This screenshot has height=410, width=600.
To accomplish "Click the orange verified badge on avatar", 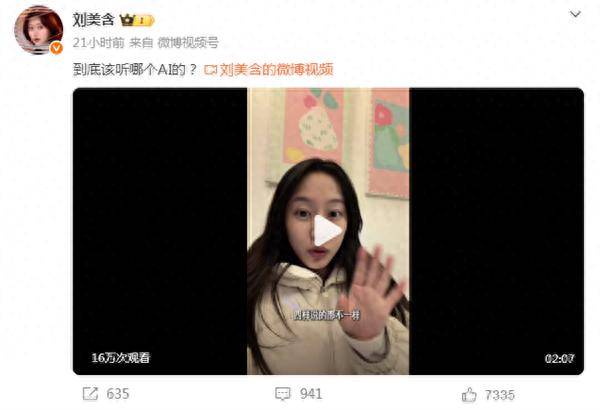I will click(57, 48).
